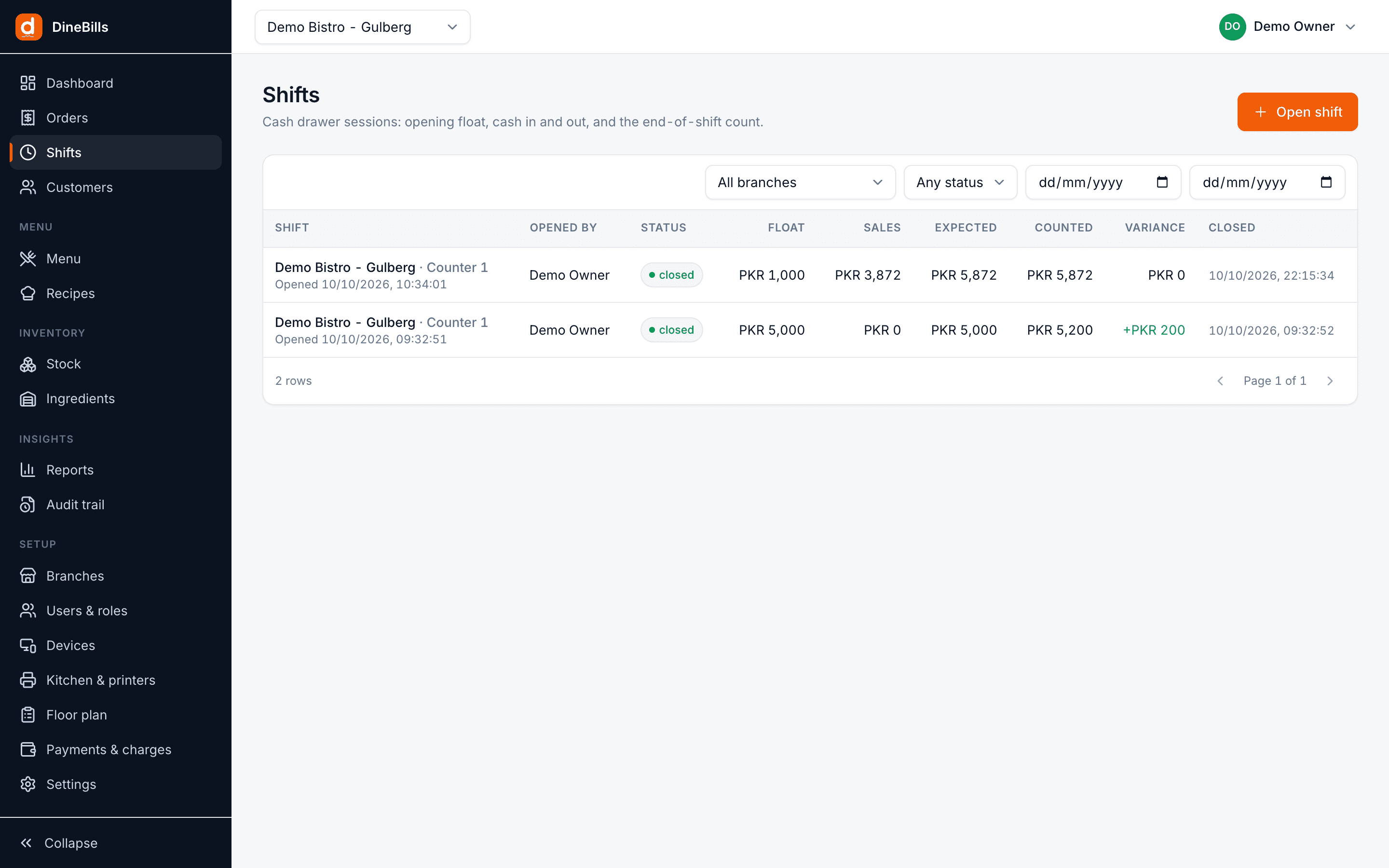Click the Kitchen & printers printer icon

(x=27, y=680)
